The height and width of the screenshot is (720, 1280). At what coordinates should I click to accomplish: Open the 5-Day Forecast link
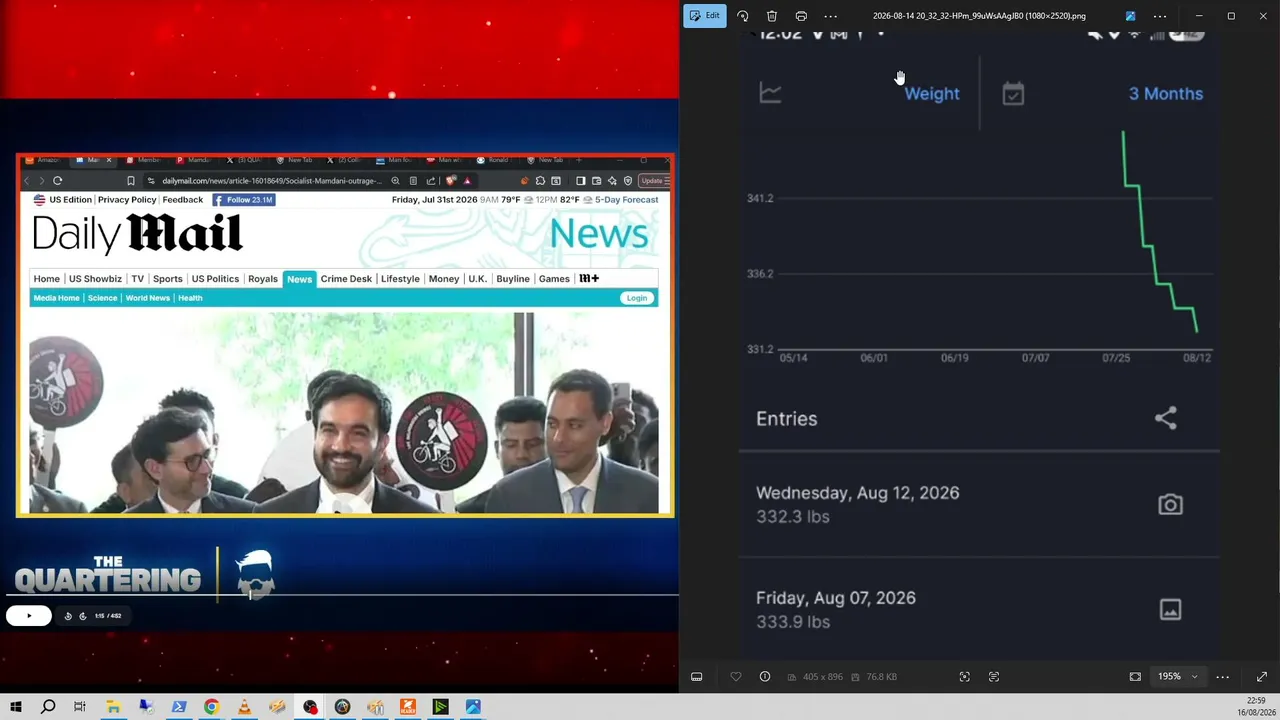pyautogui.click(x=627, y=200)
